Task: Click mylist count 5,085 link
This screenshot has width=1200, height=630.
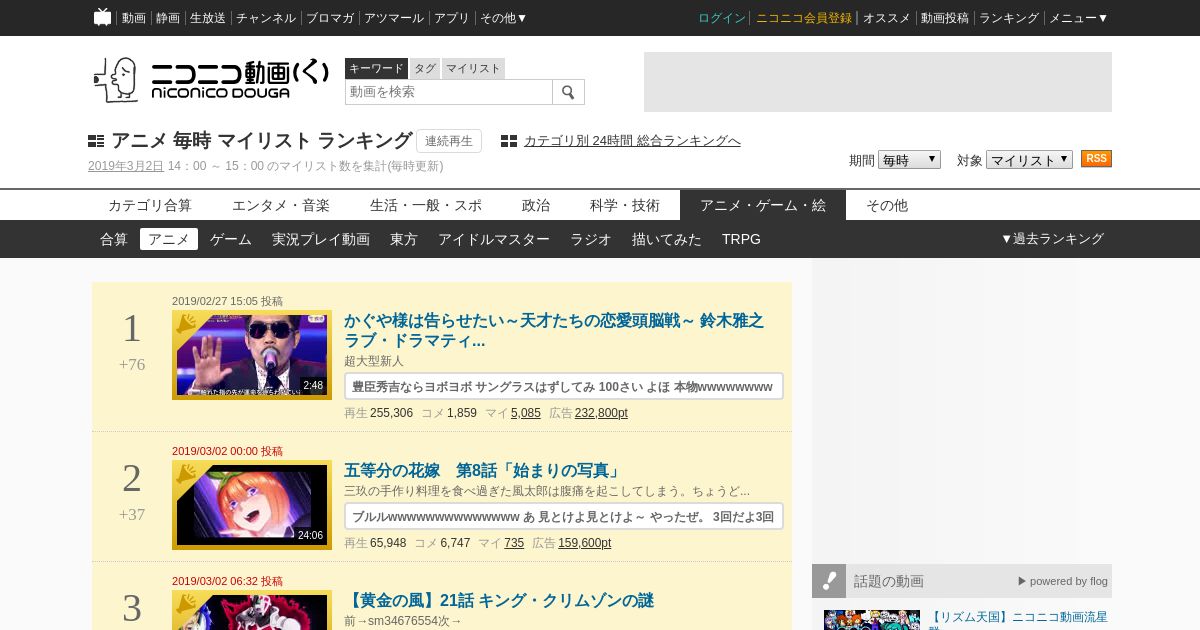Action: [526, 413]
